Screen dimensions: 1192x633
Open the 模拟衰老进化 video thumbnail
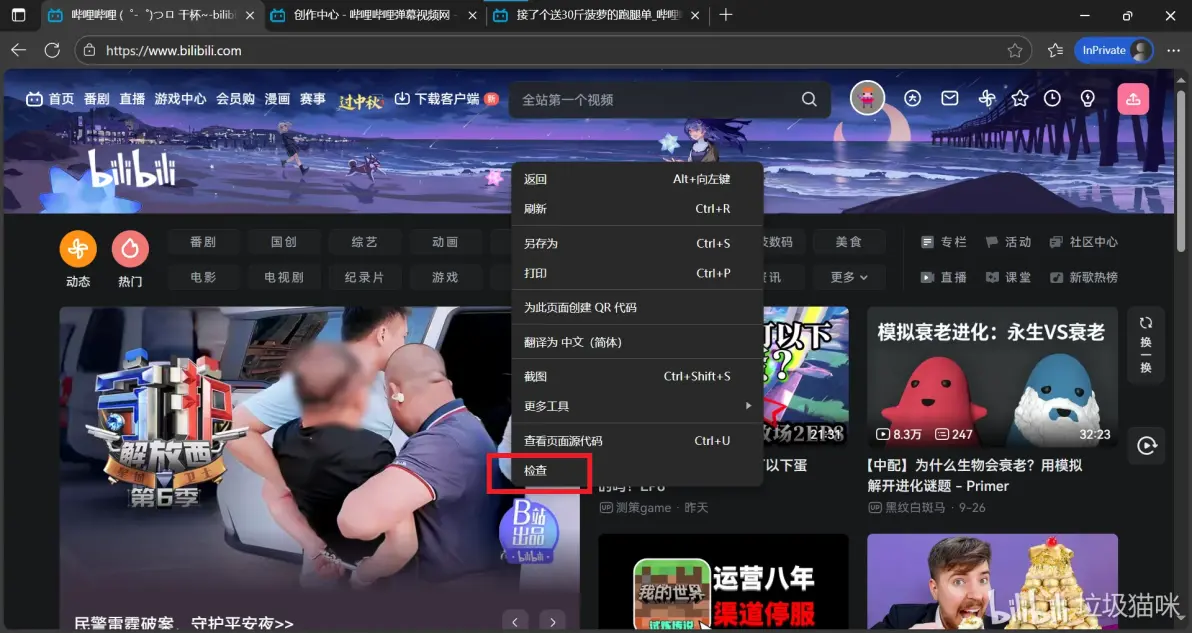point(992,377)
